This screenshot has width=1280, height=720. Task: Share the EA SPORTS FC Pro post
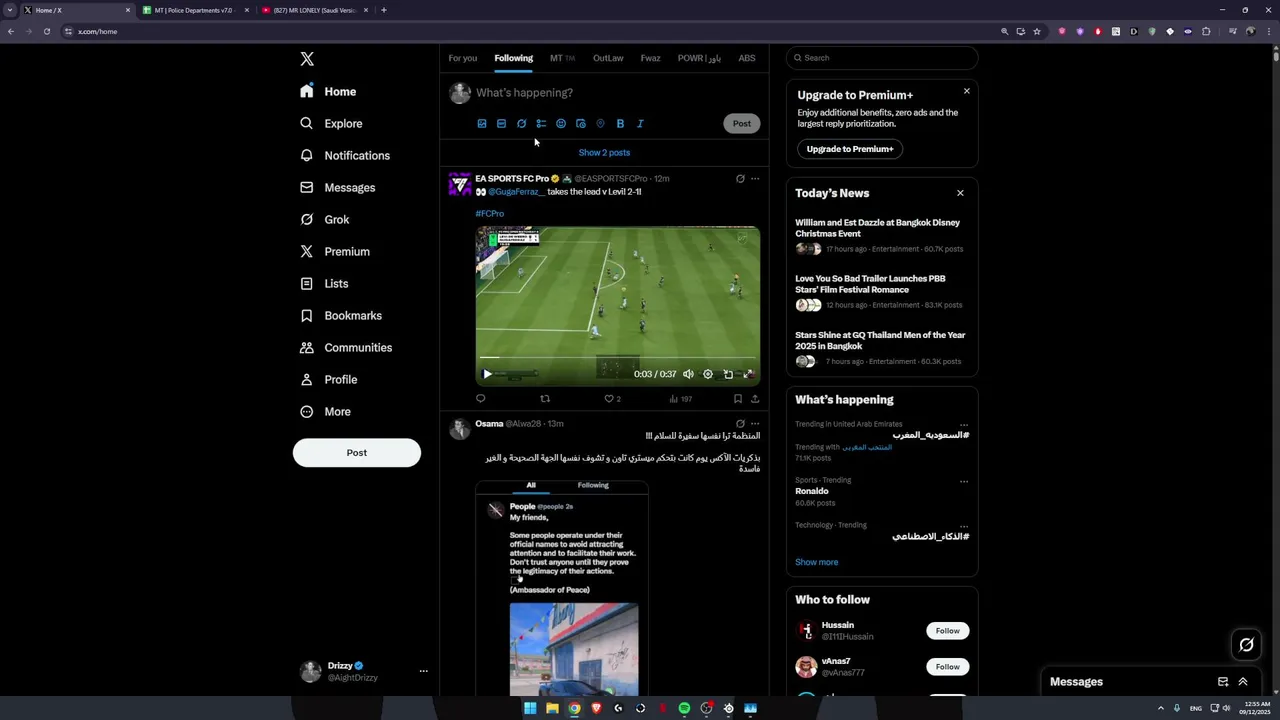(755, 399)
